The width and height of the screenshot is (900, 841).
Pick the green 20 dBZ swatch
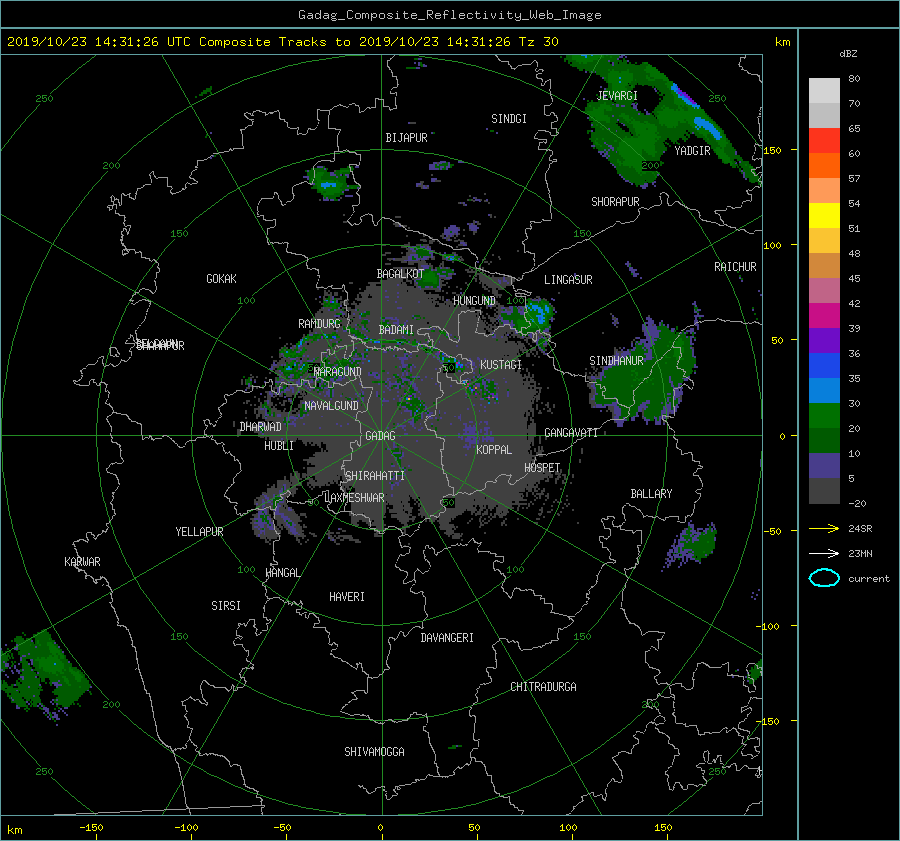[x=824, y=416]
